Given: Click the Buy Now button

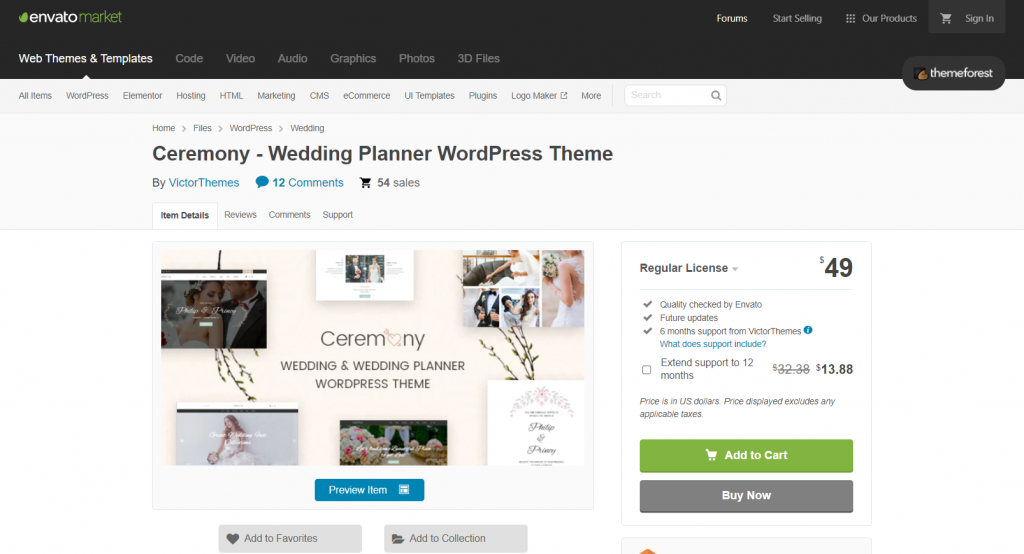Looking at the screenshot, I should [x=746, y=496].
